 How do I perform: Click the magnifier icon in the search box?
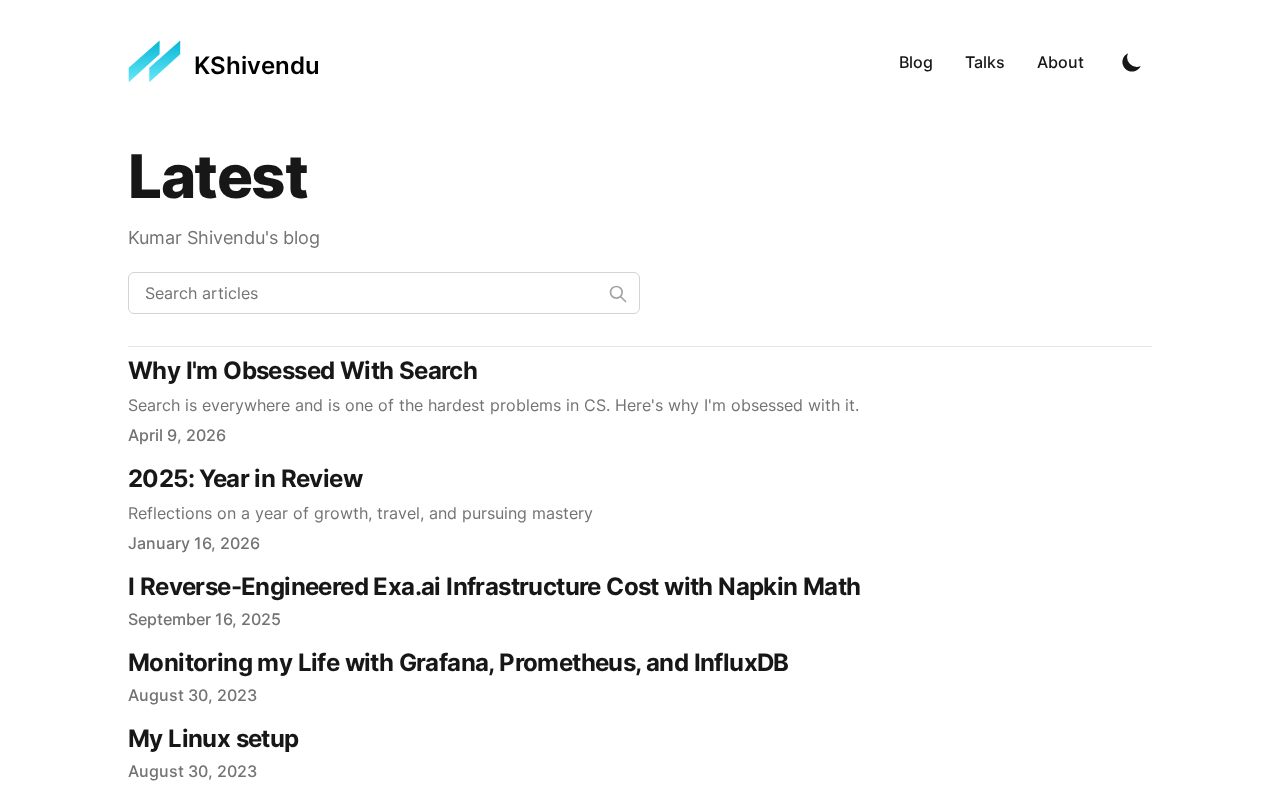click(x=618, y=294)
